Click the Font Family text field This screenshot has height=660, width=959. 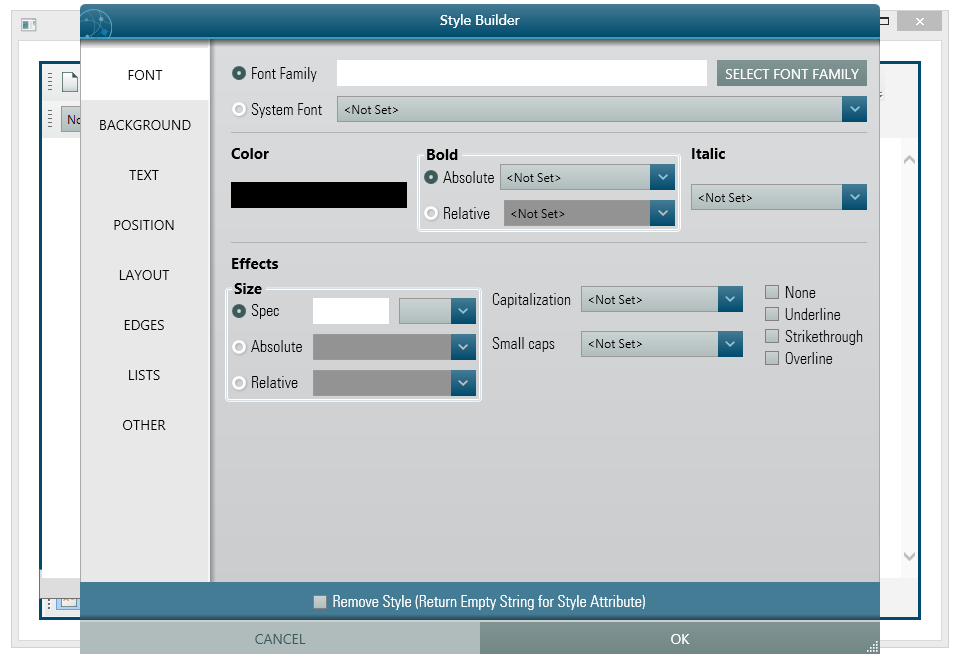pyautogui.click(x=521, y=73)
